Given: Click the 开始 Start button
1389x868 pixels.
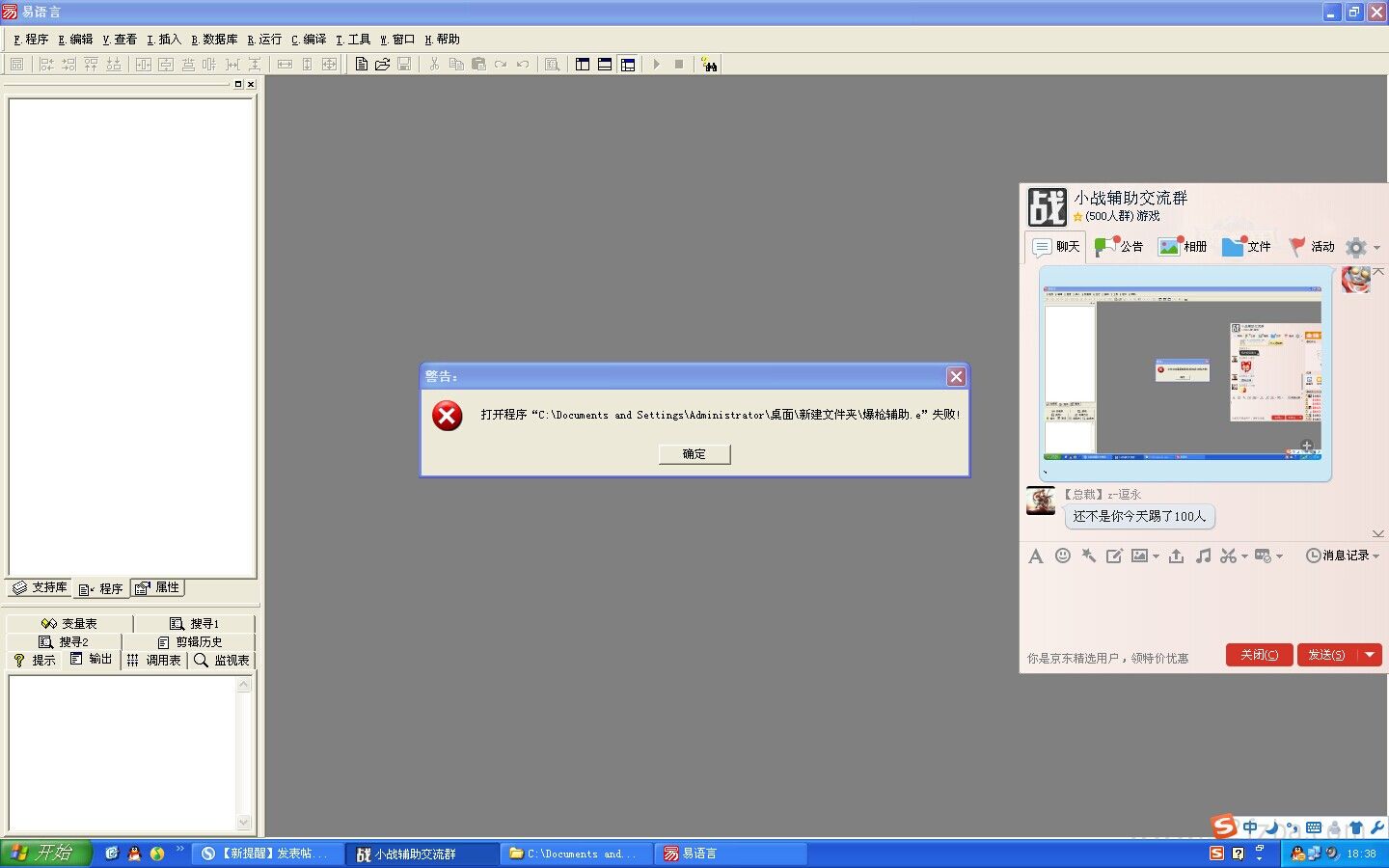Looking at the screenshot, I should click(44, 854).
